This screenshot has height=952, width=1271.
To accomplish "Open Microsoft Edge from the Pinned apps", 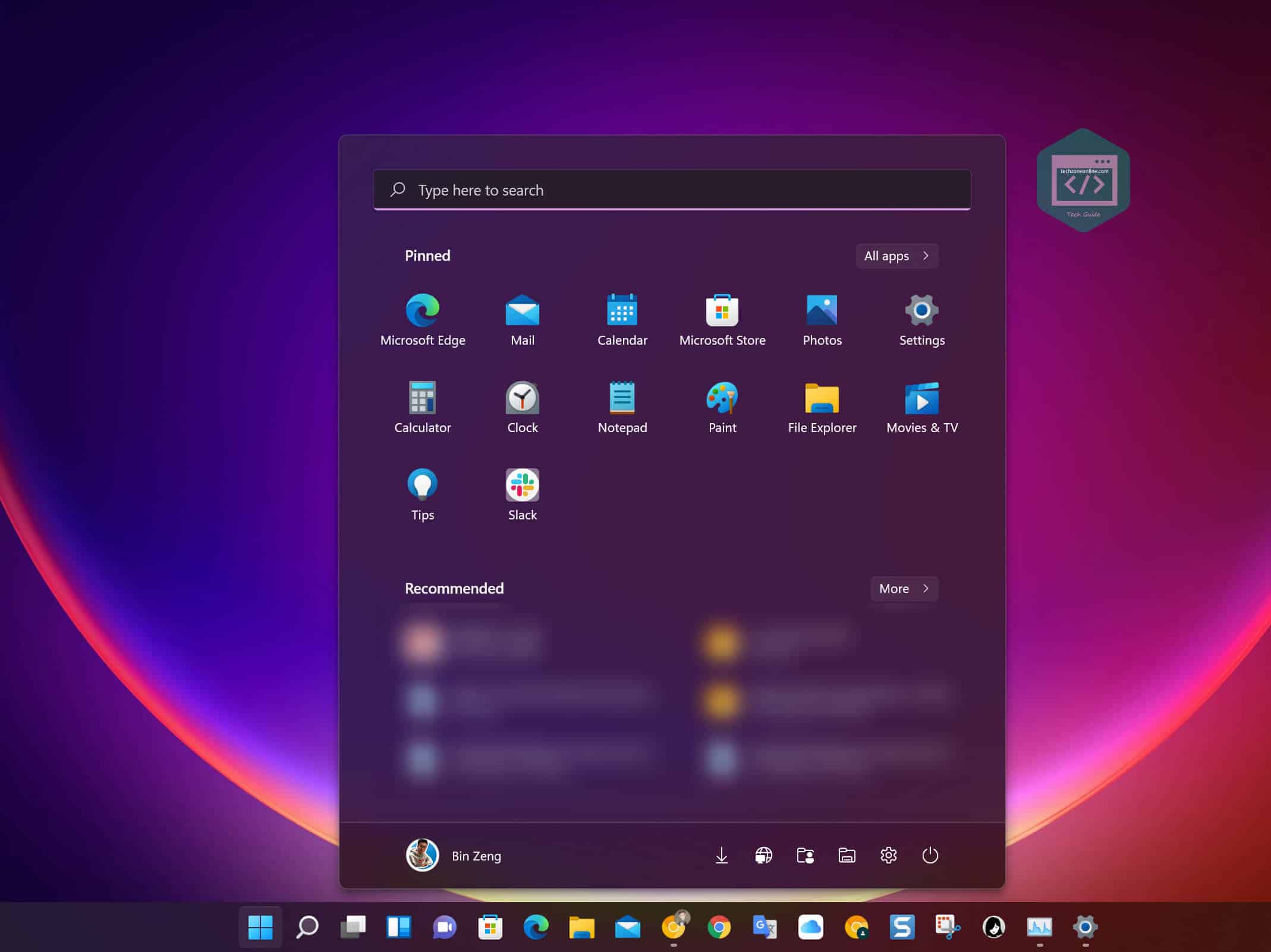I will 423,320.
